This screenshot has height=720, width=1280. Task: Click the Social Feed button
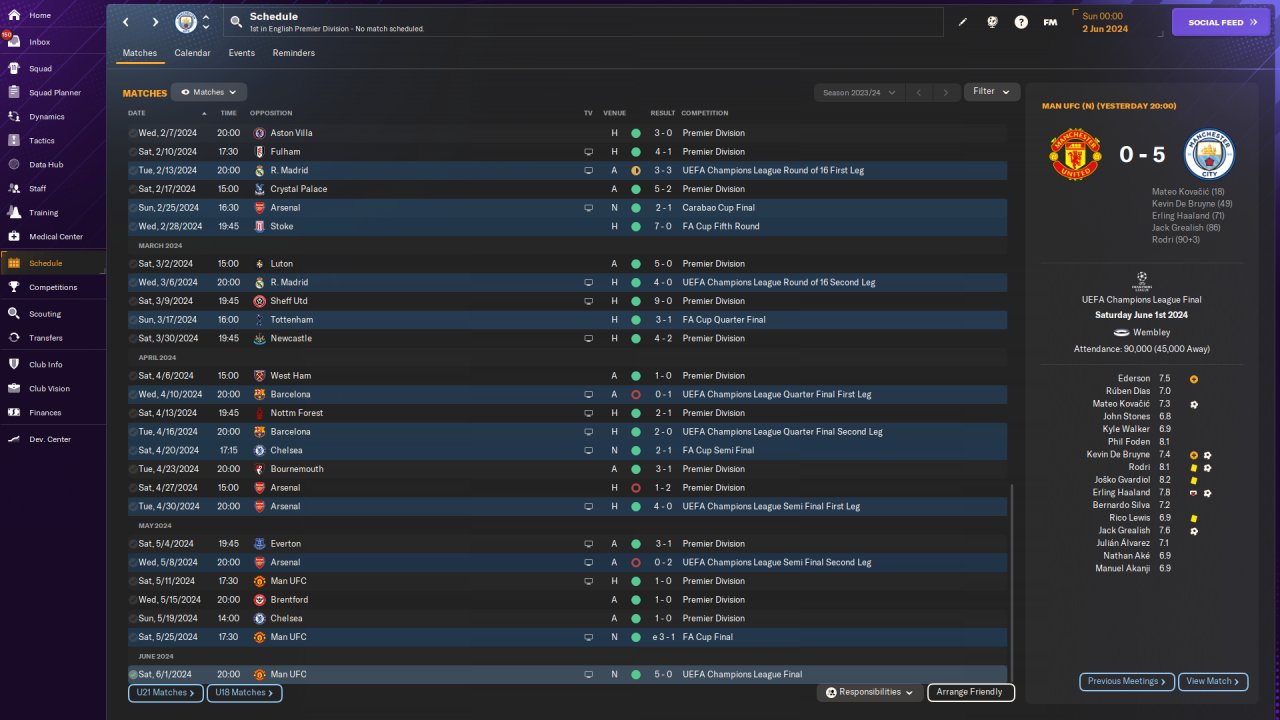tap(1220, 22)
